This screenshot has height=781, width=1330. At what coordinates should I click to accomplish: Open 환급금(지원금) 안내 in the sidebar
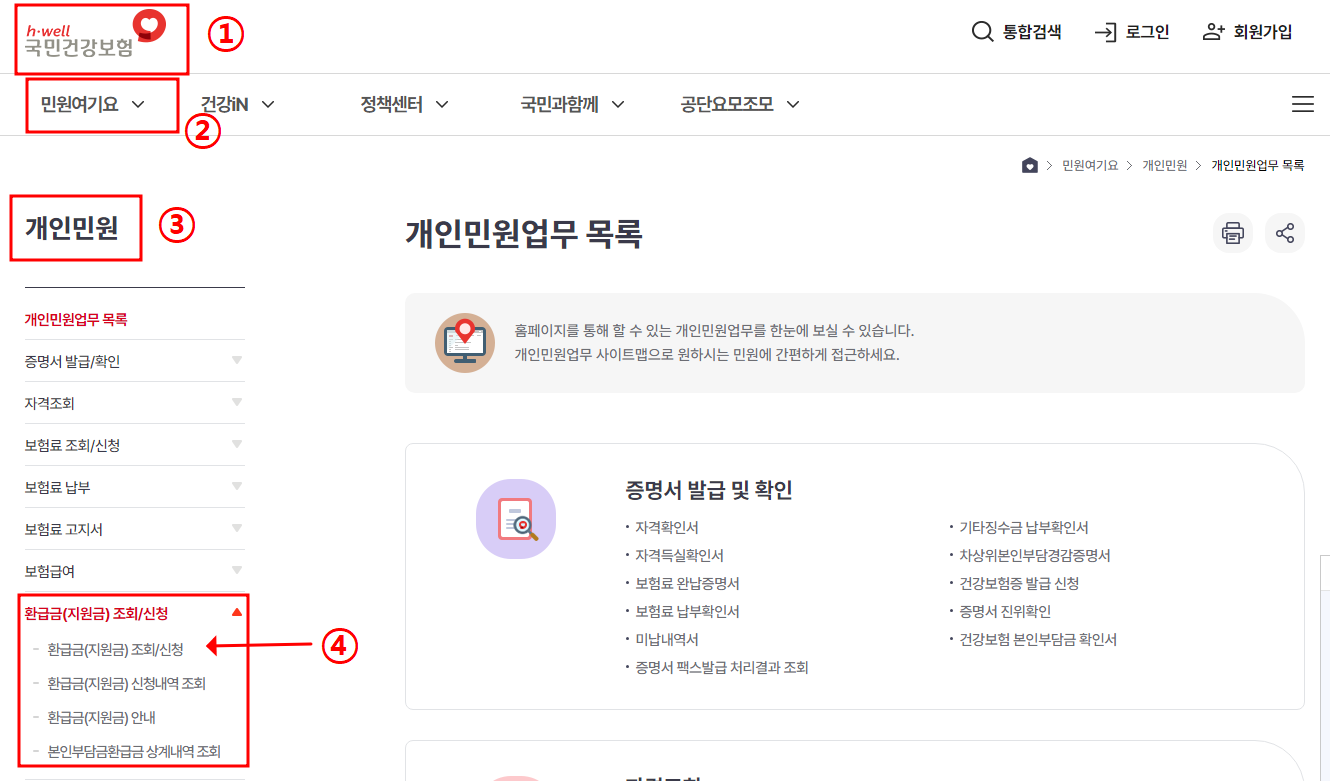pos(100,717)
